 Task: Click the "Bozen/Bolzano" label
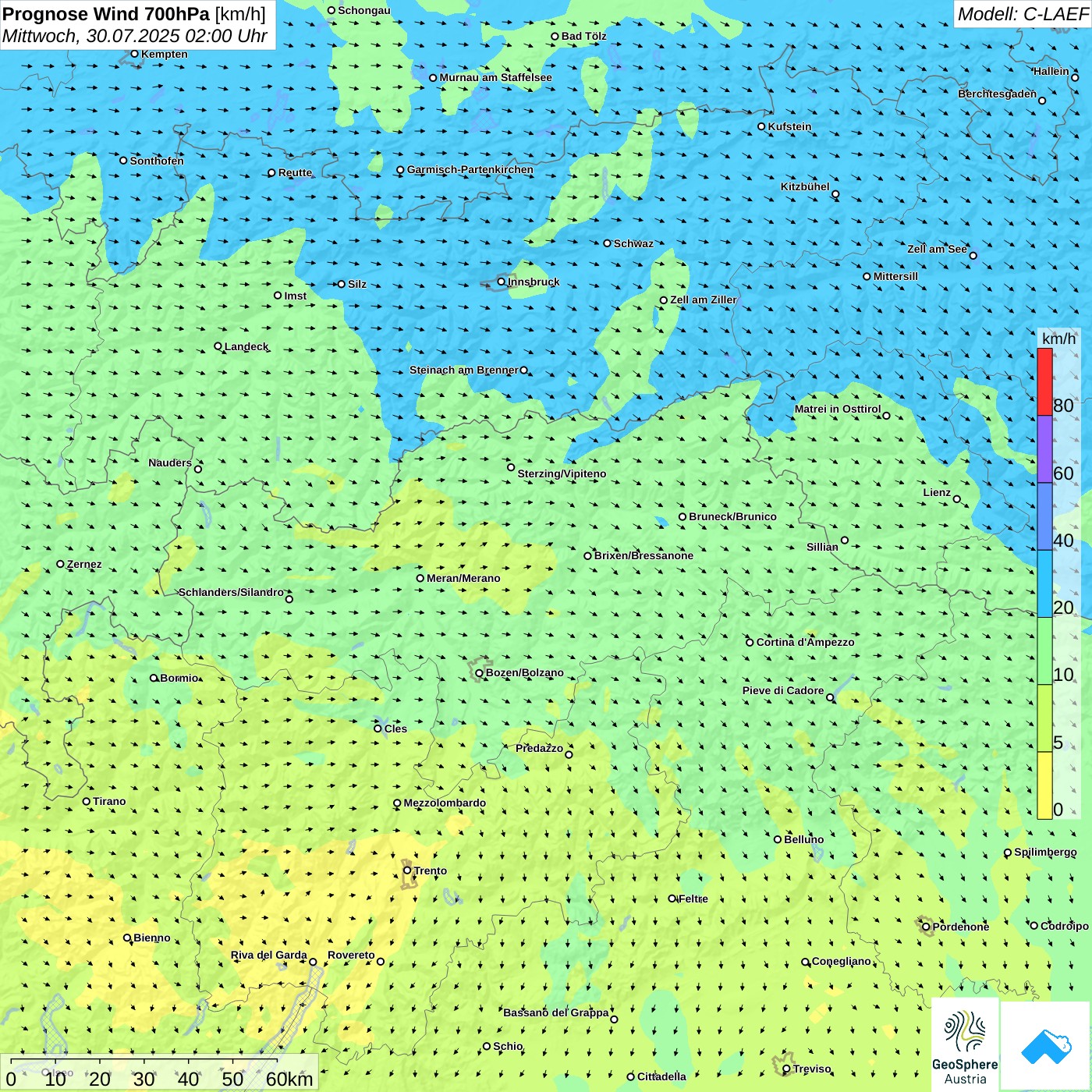coord(524,672)
